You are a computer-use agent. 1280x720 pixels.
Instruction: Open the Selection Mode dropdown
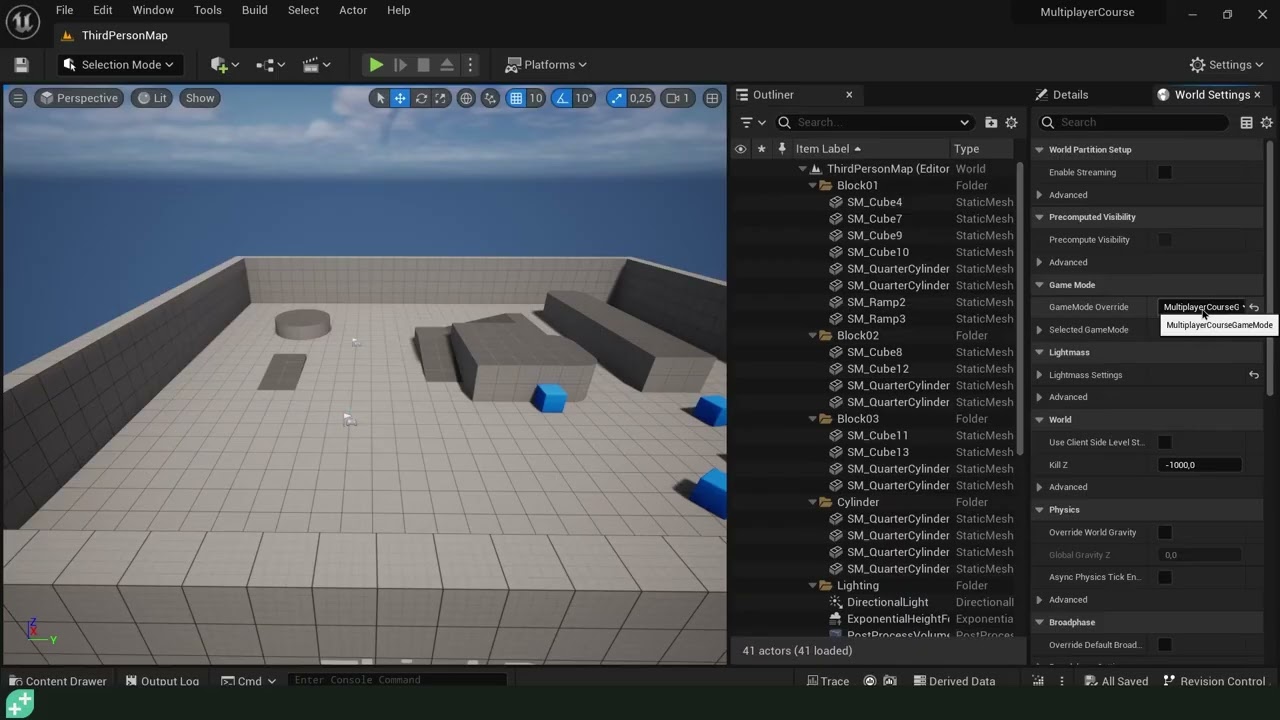click(x=118, y=65)
